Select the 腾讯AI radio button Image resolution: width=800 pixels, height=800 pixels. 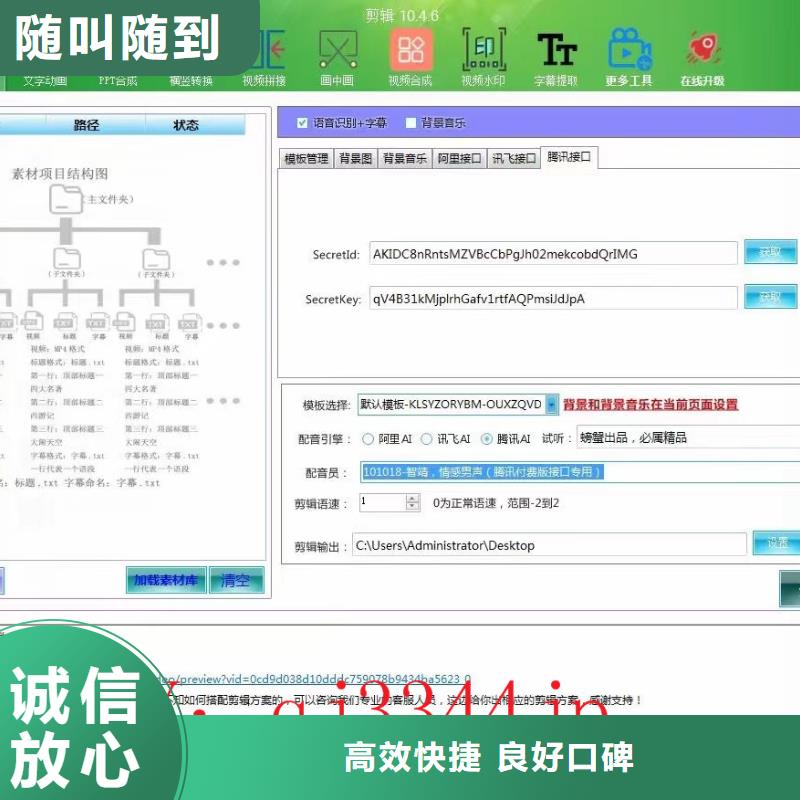[x=487, y=439]
